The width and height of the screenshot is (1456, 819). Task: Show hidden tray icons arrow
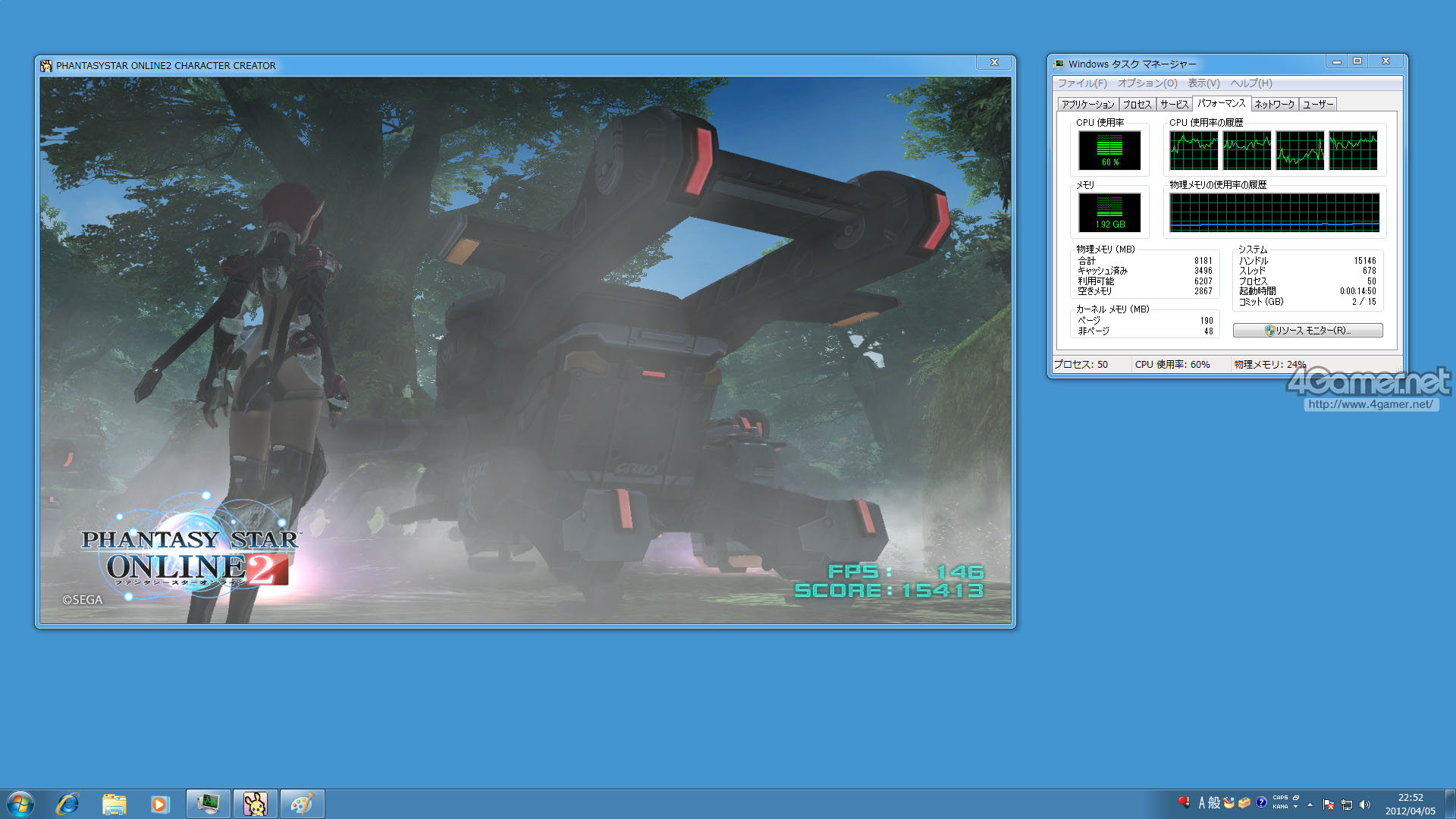point(1310,805)
